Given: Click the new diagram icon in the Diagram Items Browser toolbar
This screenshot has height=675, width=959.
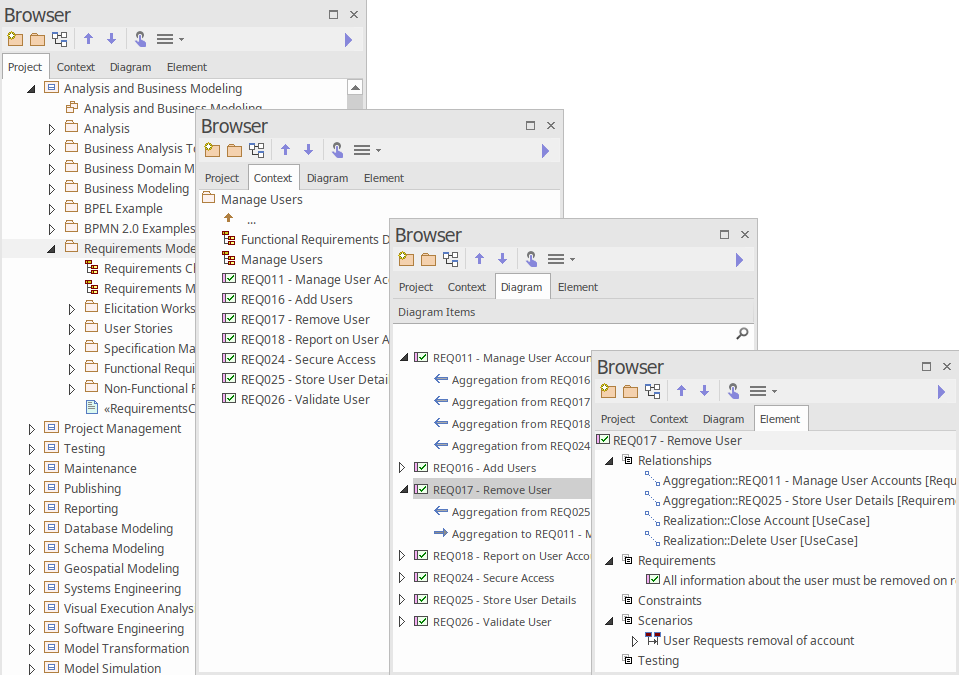Looking at the screenshot, I should [x=451, y=259].
